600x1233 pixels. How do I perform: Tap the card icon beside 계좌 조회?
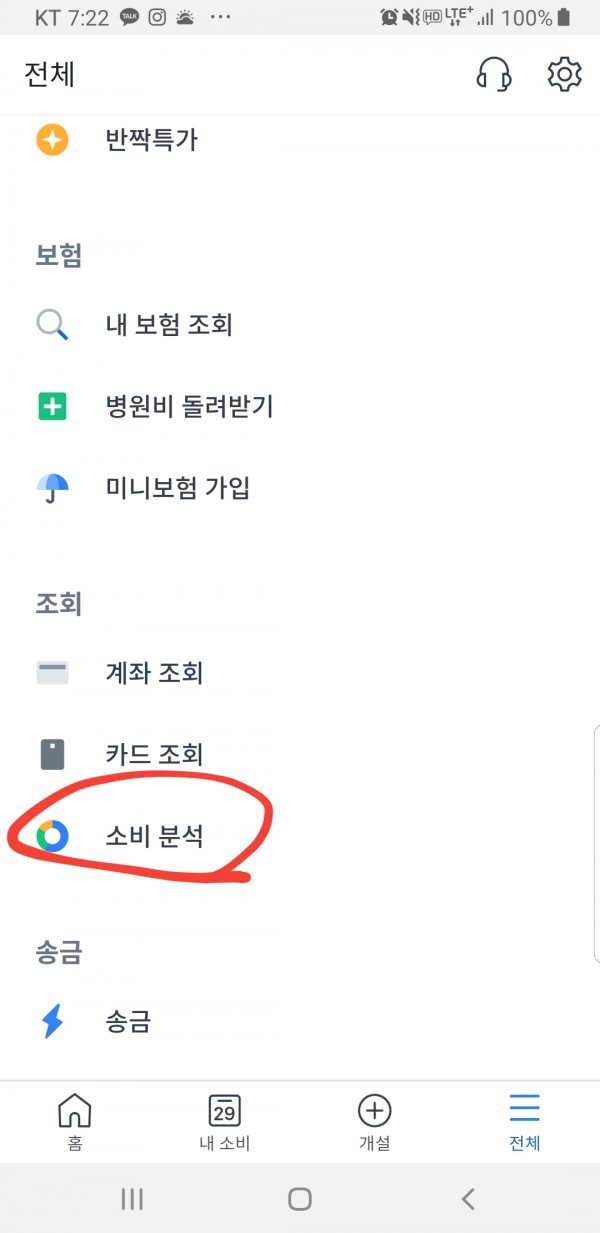(x=52, y=672)
